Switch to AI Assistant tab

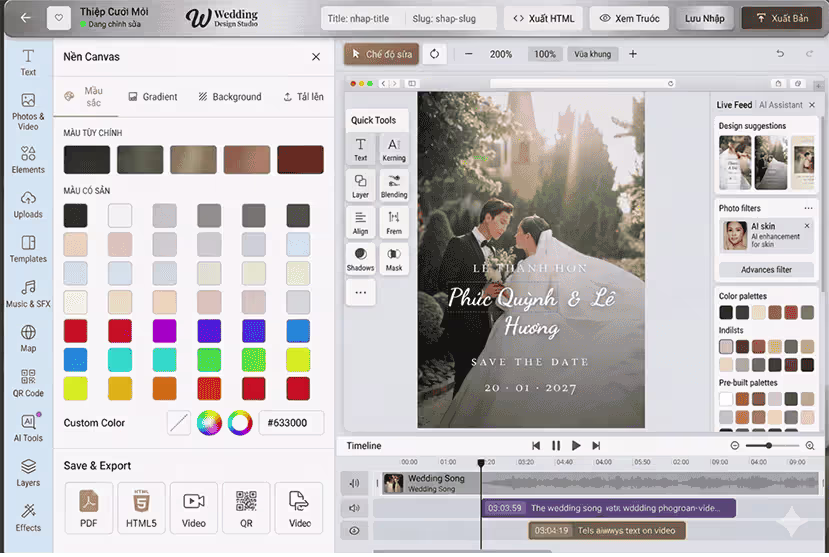coord(781,105)
